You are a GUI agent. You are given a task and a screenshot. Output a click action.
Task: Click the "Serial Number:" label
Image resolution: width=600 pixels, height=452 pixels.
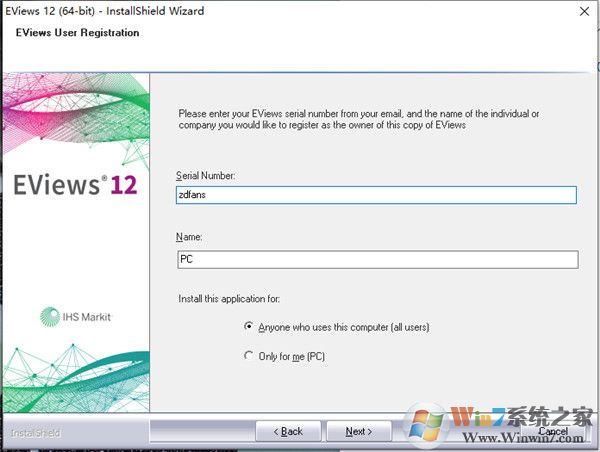205,176
